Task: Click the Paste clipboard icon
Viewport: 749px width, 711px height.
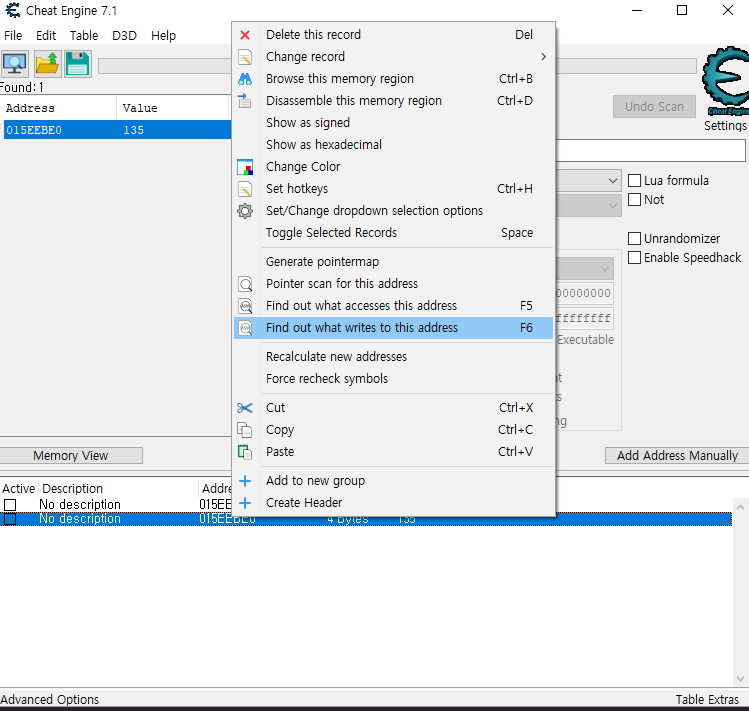Action: coord(245,452)
